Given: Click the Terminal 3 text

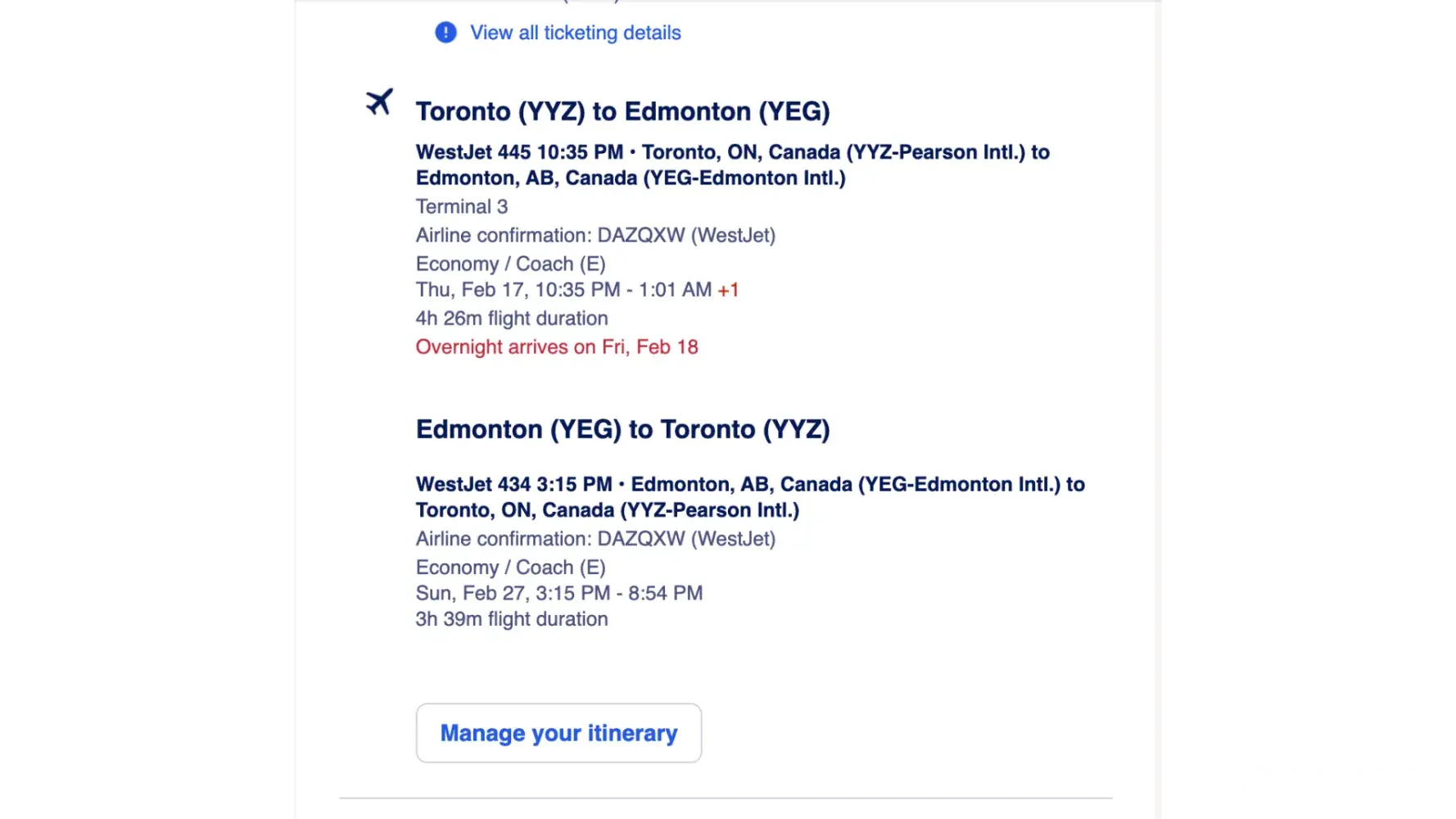Looking at the screenshot, I should pyautogui.click(x=462, y=206).
